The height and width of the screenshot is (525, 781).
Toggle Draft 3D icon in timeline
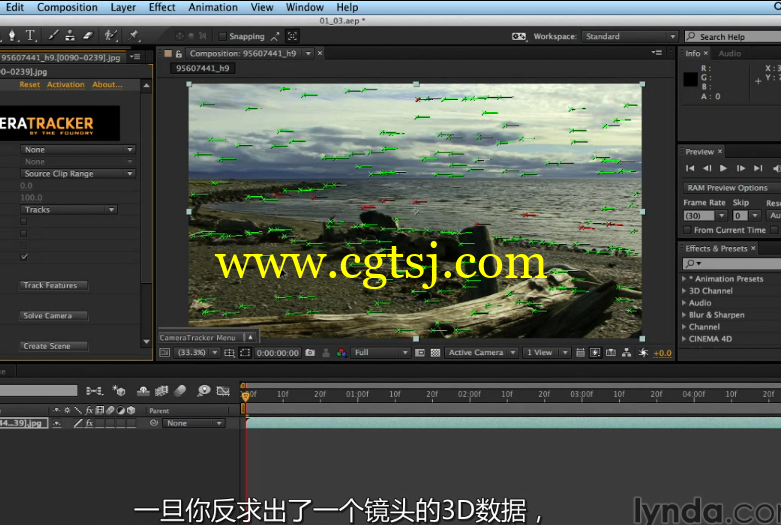tap(119, 391)
